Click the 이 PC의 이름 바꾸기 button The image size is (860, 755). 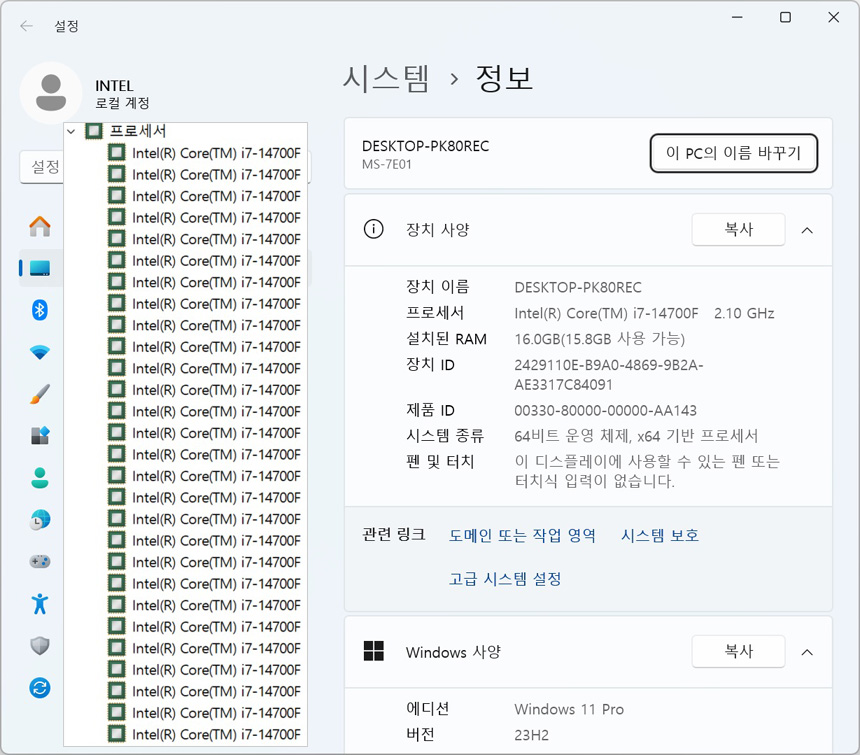pos(733,153)
